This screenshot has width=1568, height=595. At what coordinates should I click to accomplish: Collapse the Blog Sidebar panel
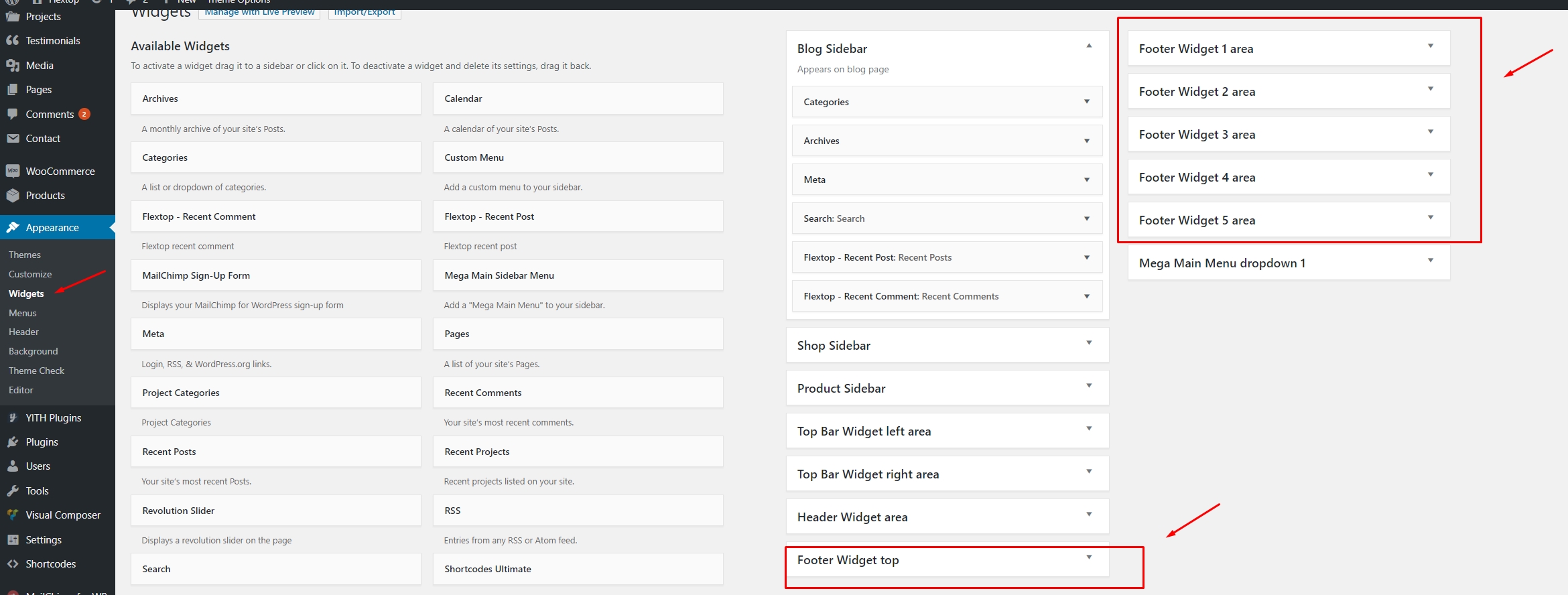[x=1089, y=46]
